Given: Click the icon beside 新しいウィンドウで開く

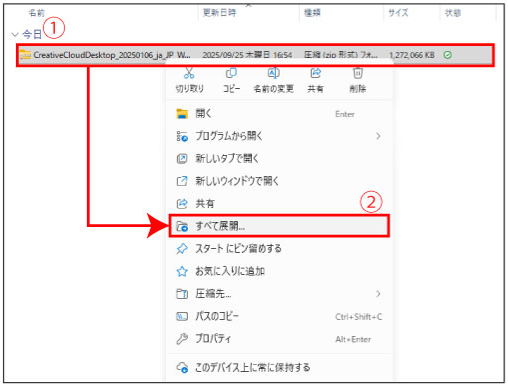Looking at the screenshot, I should pos(182,181).
